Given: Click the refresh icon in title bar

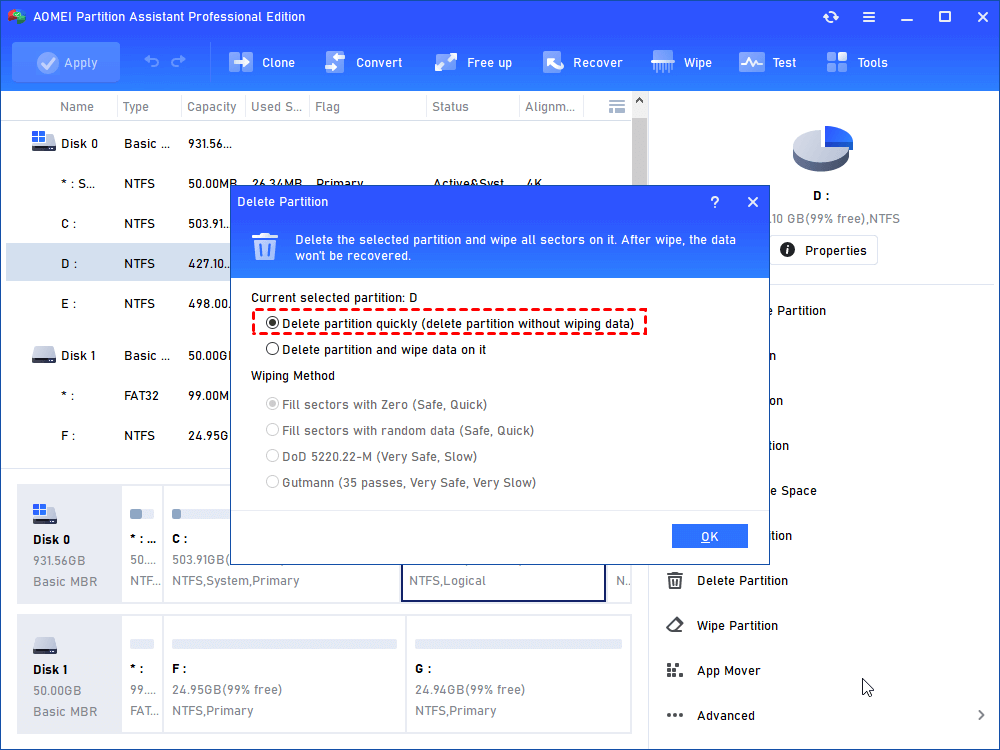Looking at the screenshot, I should [830, 17].
